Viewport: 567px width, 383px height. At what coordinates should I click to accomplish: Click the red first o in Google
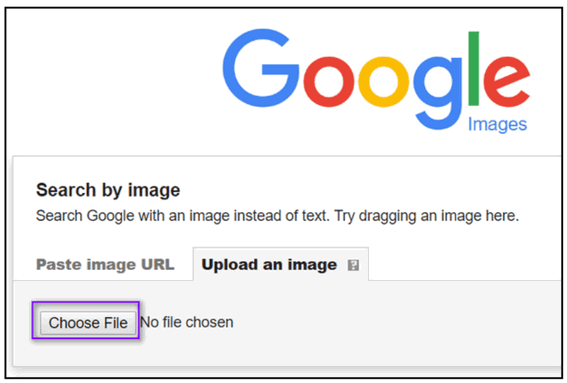pyautogui.click(x=329, y=82)
